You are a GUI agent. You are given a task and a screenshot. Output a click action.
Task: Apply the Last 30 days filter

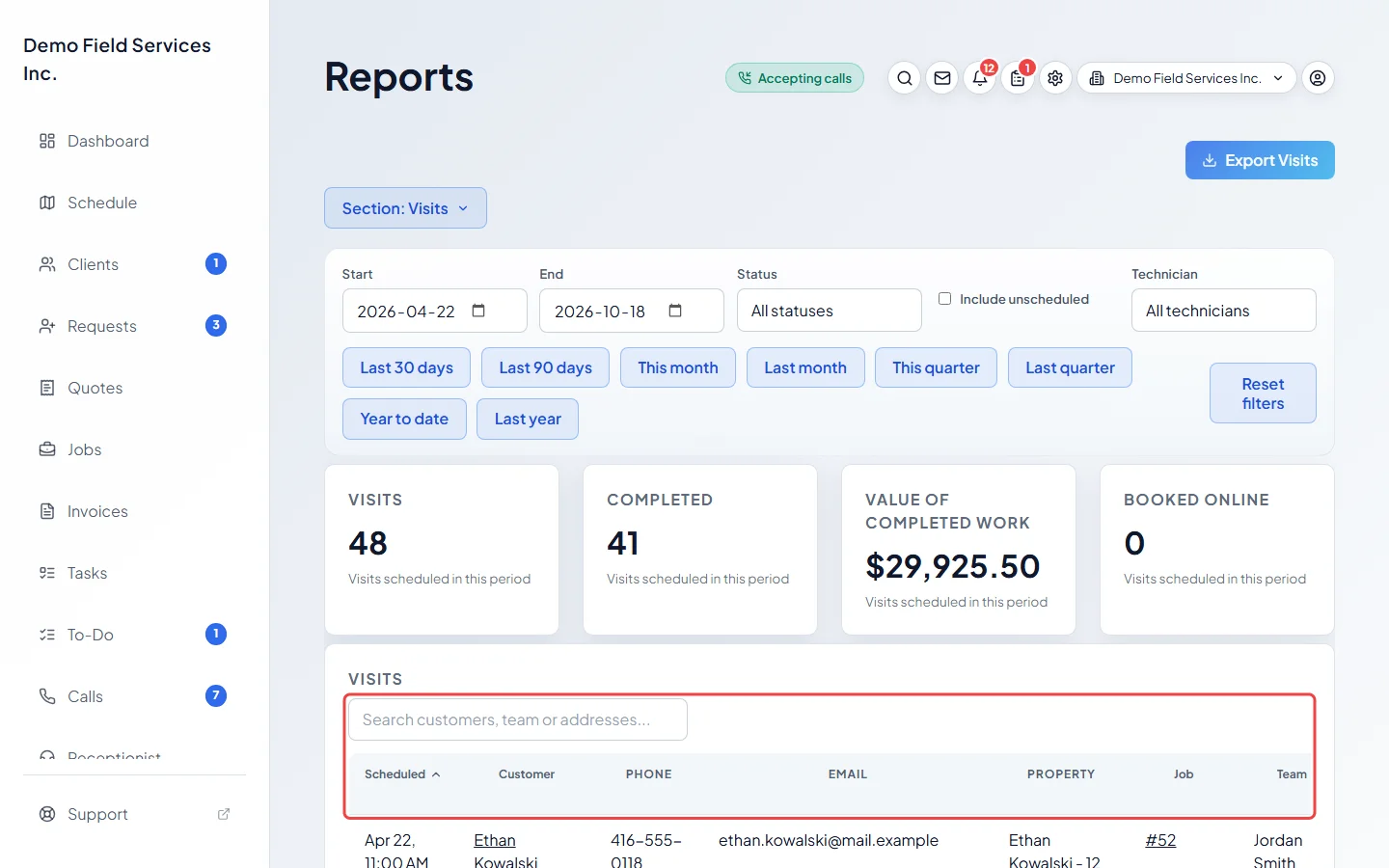[x=406, y=367]
